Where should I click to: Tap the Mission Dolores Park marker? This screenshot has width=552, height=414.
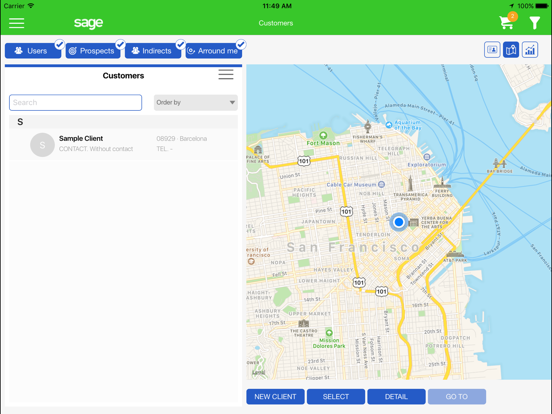[329, 332]
